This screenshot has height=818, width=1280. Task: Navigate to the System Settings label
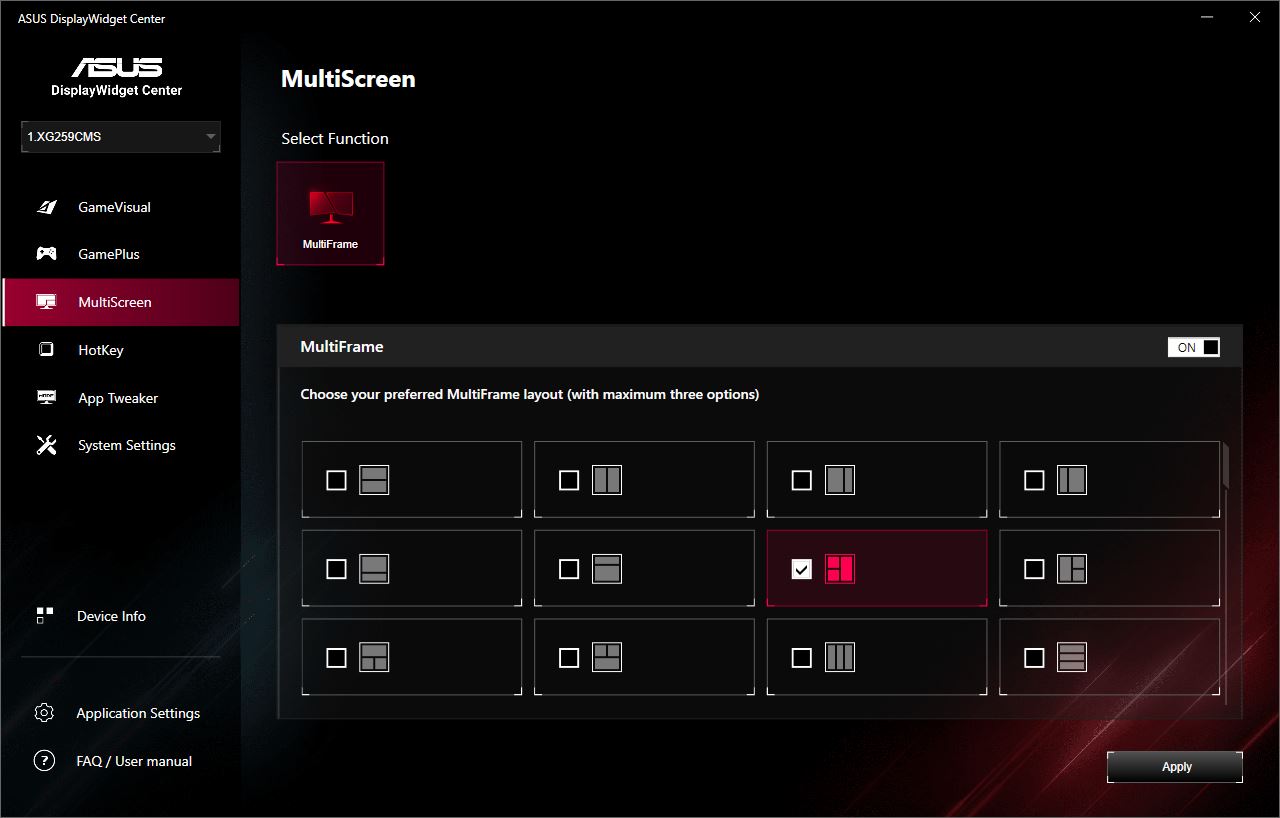[127, 445]
